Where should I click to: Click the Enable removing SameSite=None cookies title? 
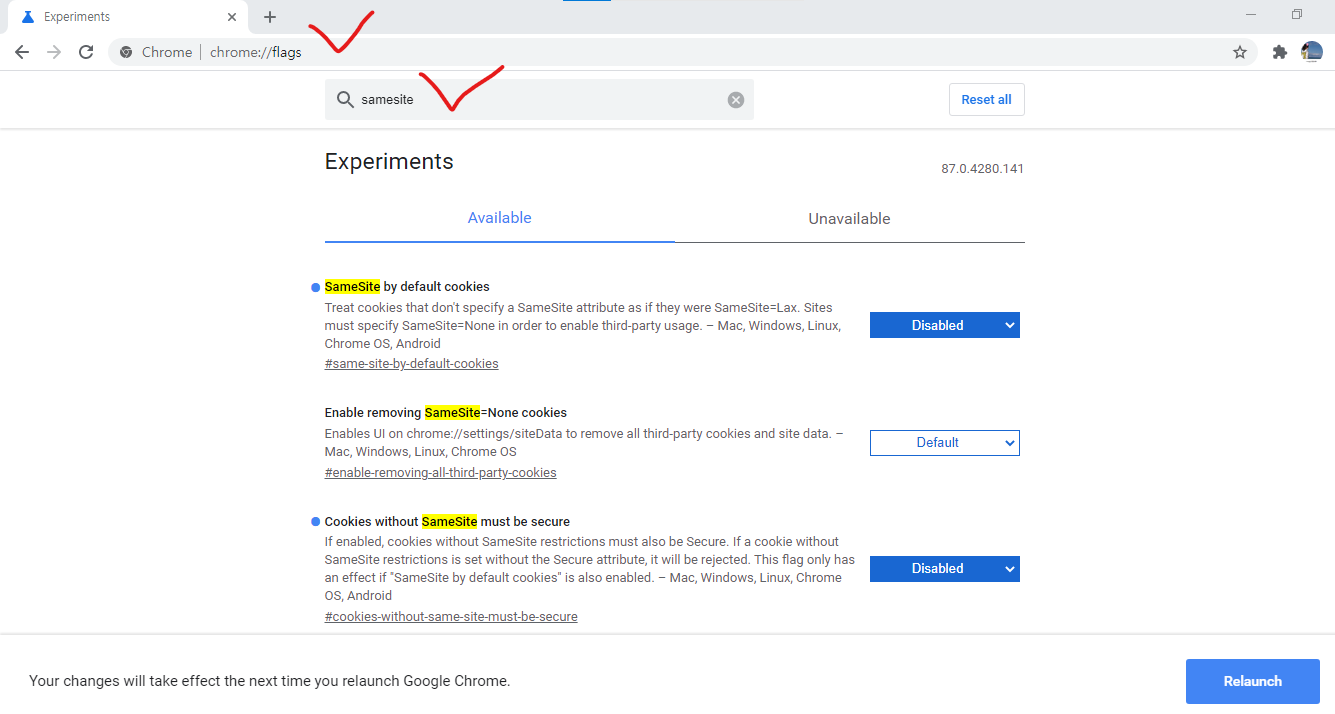446,412
